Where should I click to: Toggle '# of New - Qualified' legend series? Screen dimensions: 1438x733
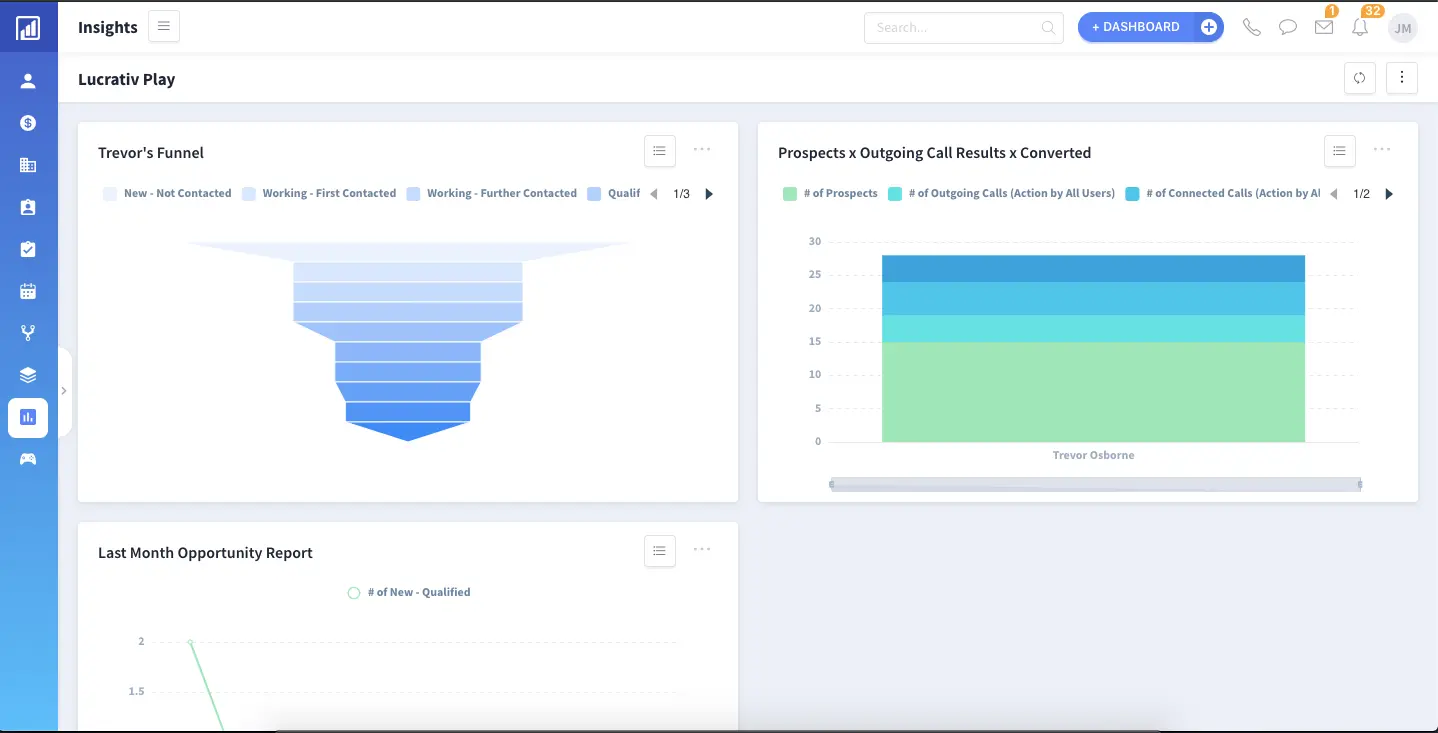click(409, 593)
